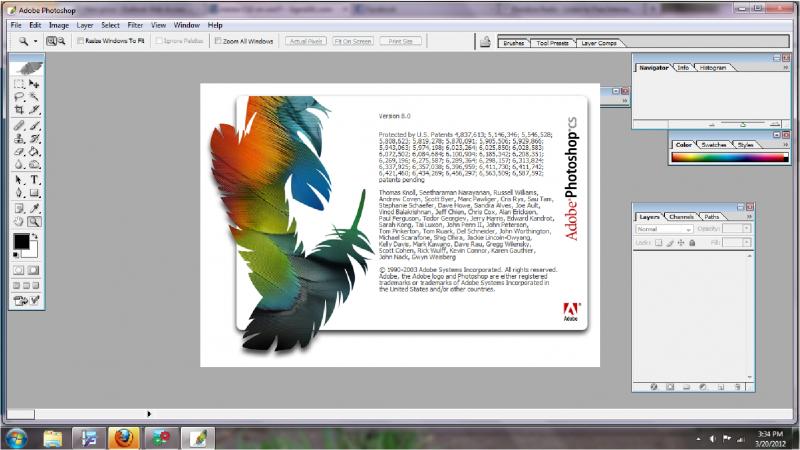Select the Magic Wand tool
This screenshot has width=800, height=450.
click(34, 96)
